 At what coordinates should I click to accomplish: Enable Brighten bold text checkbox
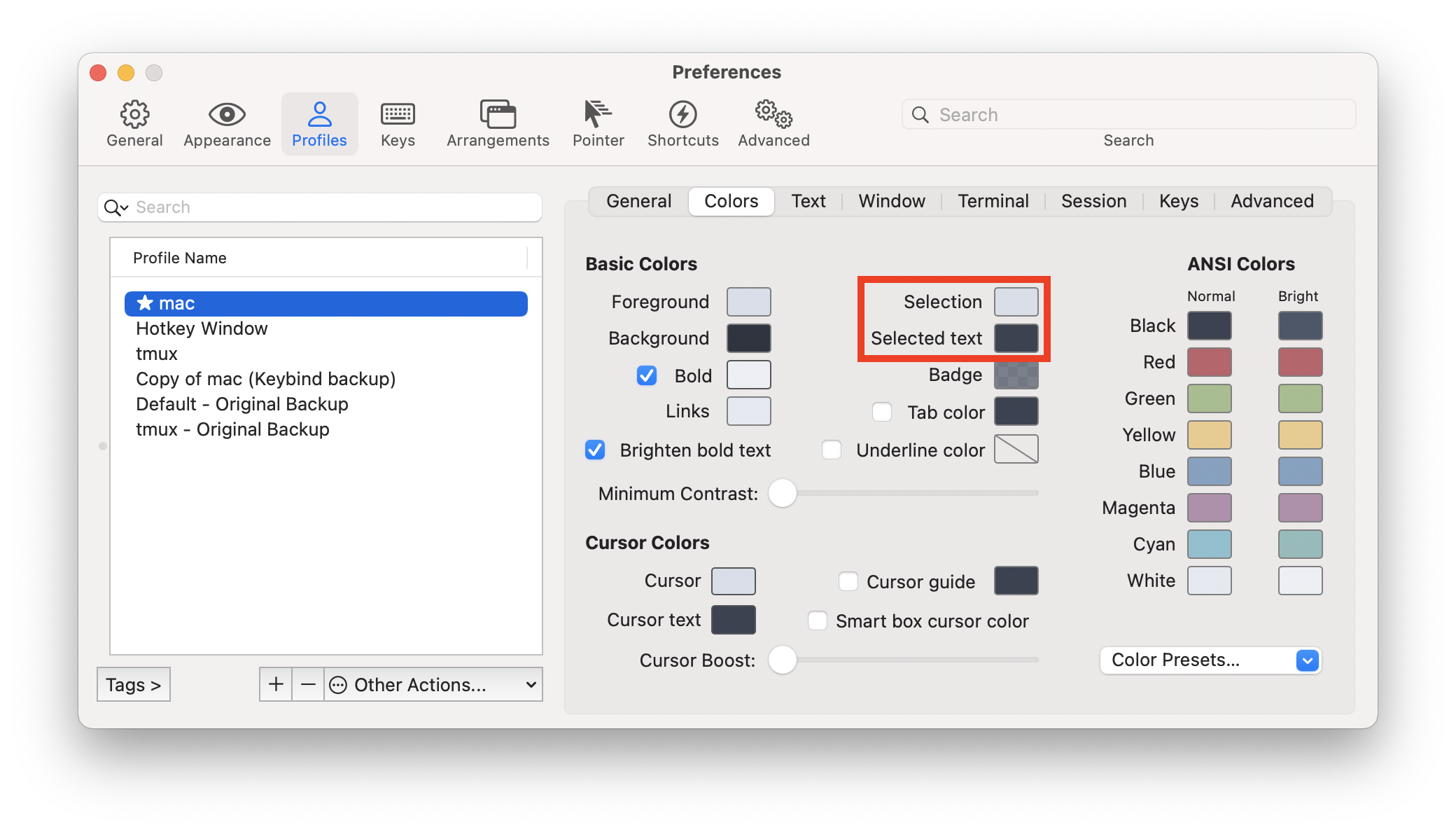click(x=595, y=450)
